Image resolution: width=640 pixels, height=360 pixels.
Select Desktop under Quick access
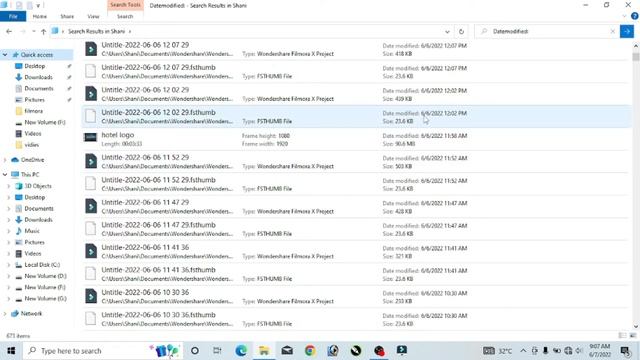click(x=35, y=66)
